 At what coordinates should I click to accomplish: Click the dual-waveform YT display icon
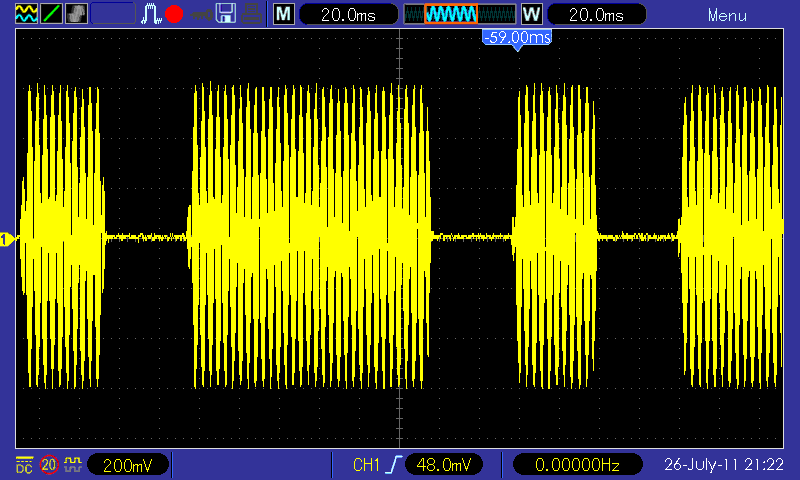25,14
